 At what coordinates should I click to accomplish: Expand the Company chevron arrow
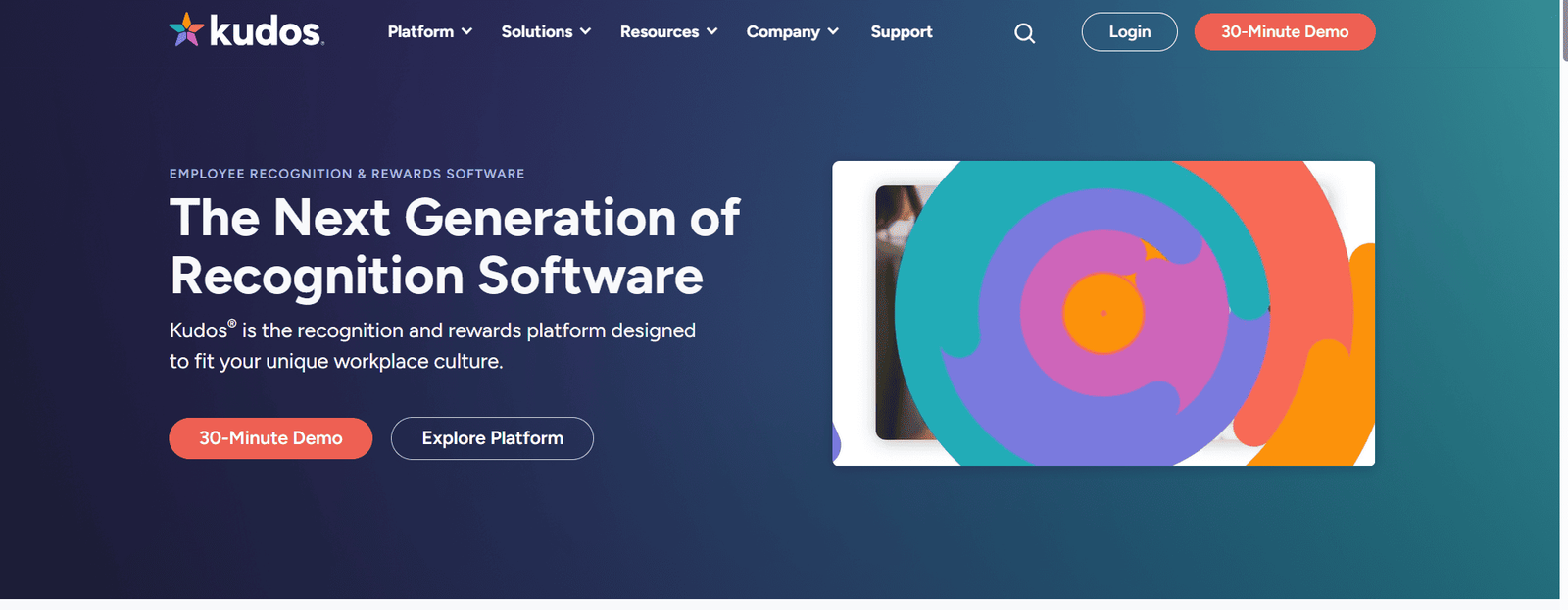tap(833, 31)
